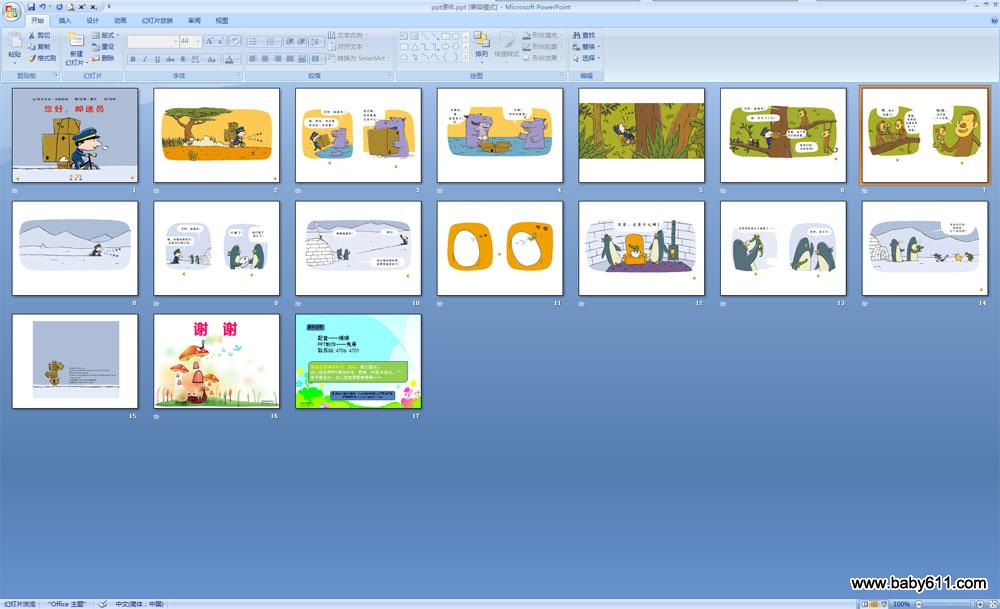Delete the slide with 删除
This screenshot has width=1000, height=609.
coord(103,58)
